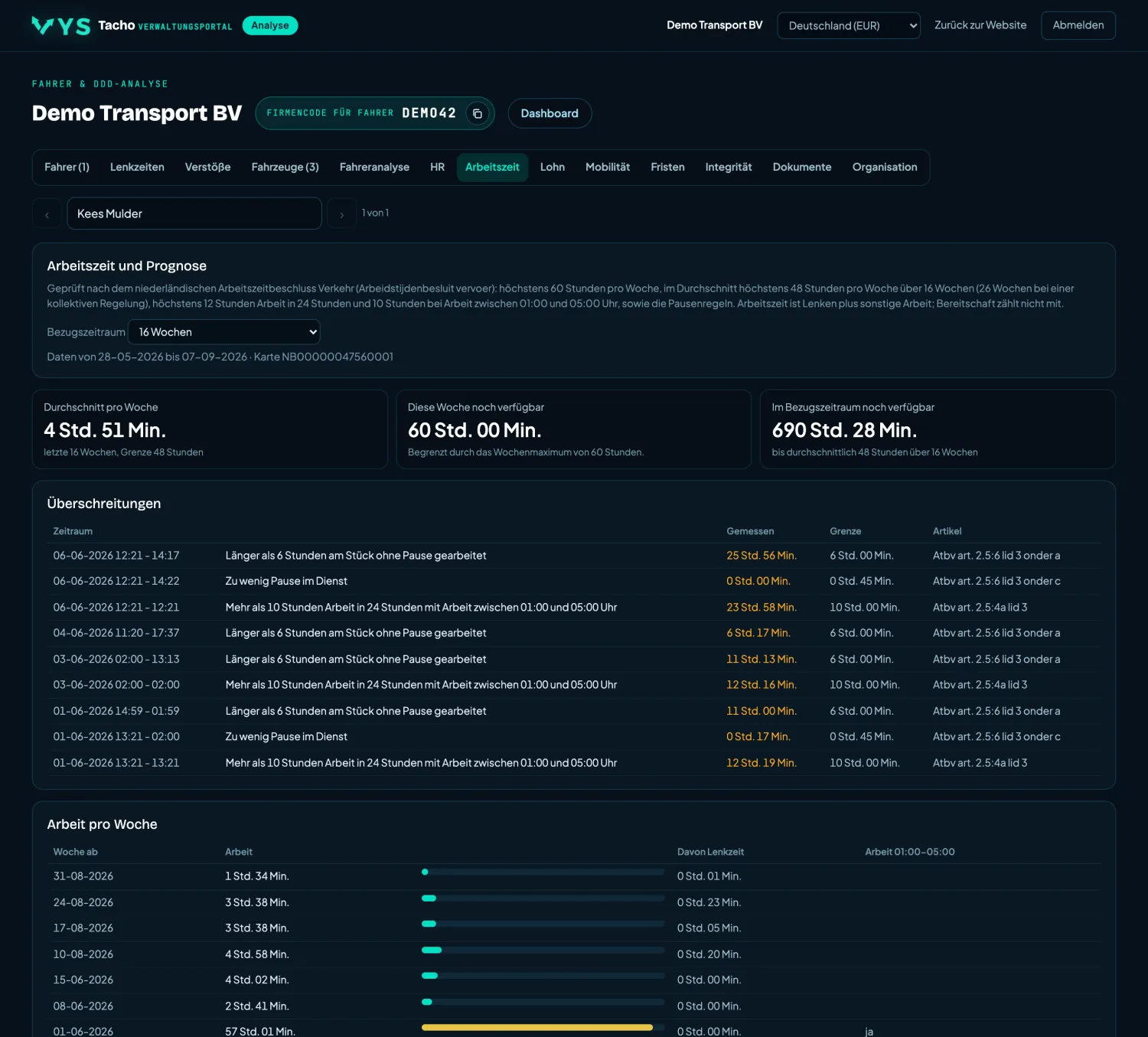Click the "ja" night work marker
This screenshot has height=1037, width=1148.
tap(869, 1032)
